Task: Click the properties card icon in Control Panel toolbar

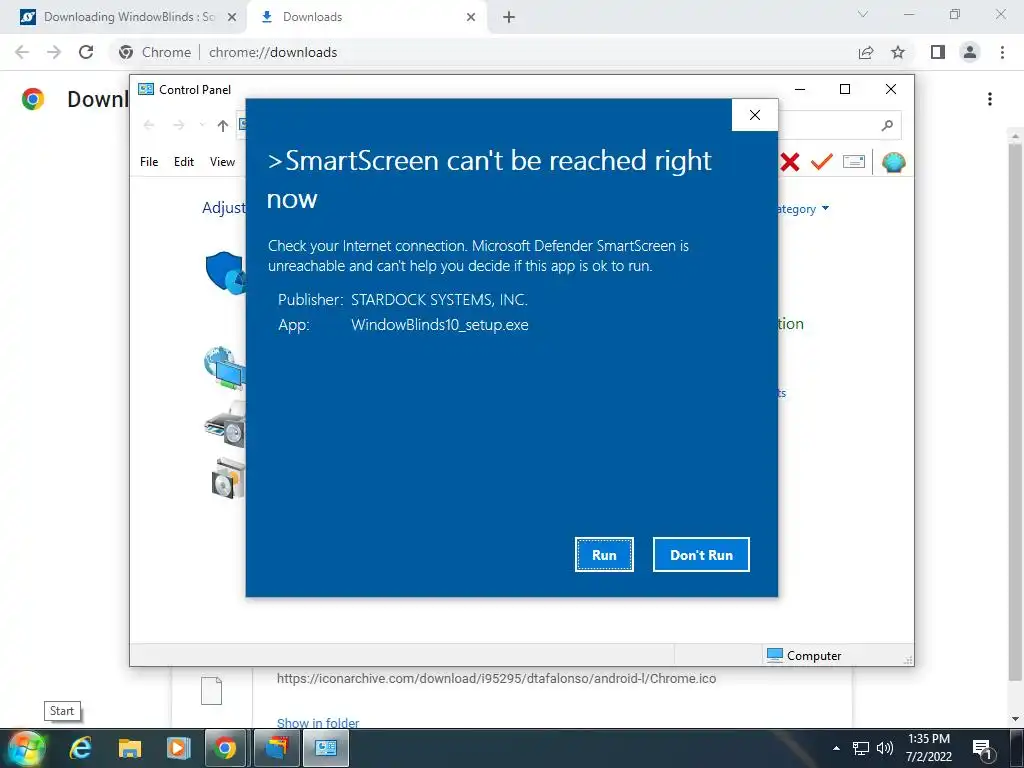Action: coord(854,161)
